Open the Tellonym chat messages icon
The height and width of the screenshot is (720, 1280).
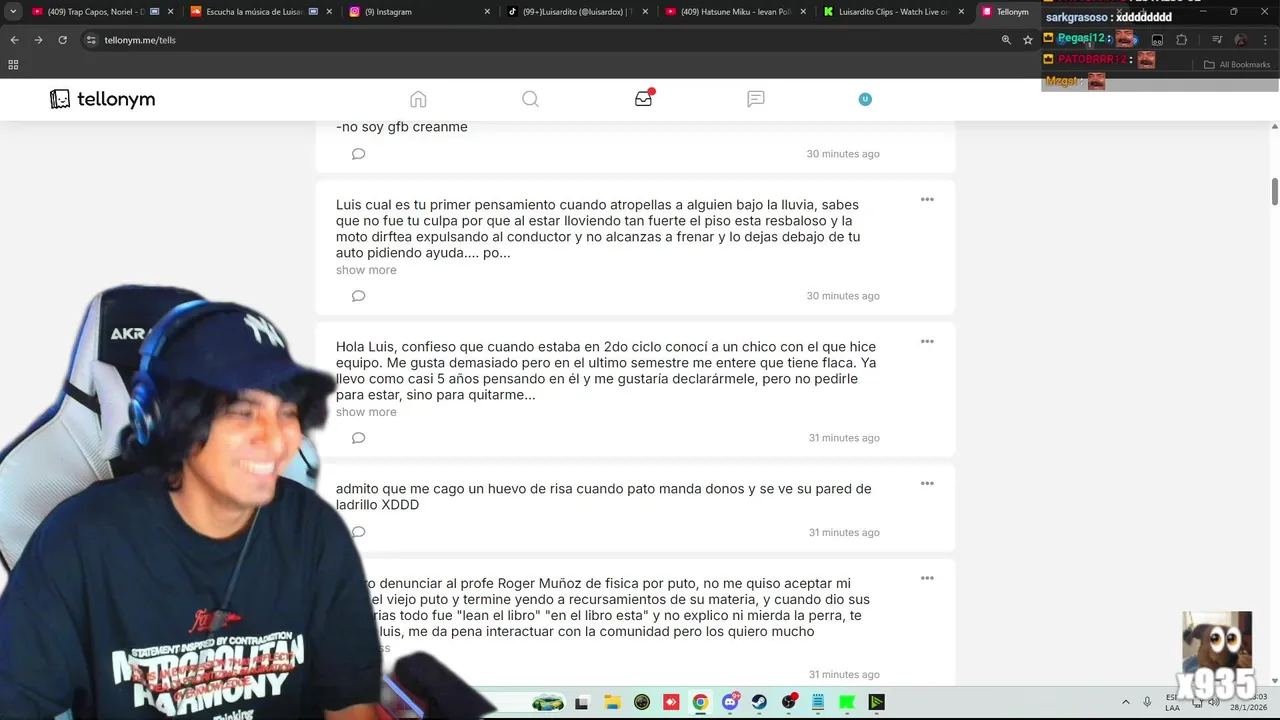pyautogui.click(x=756, y=99)
